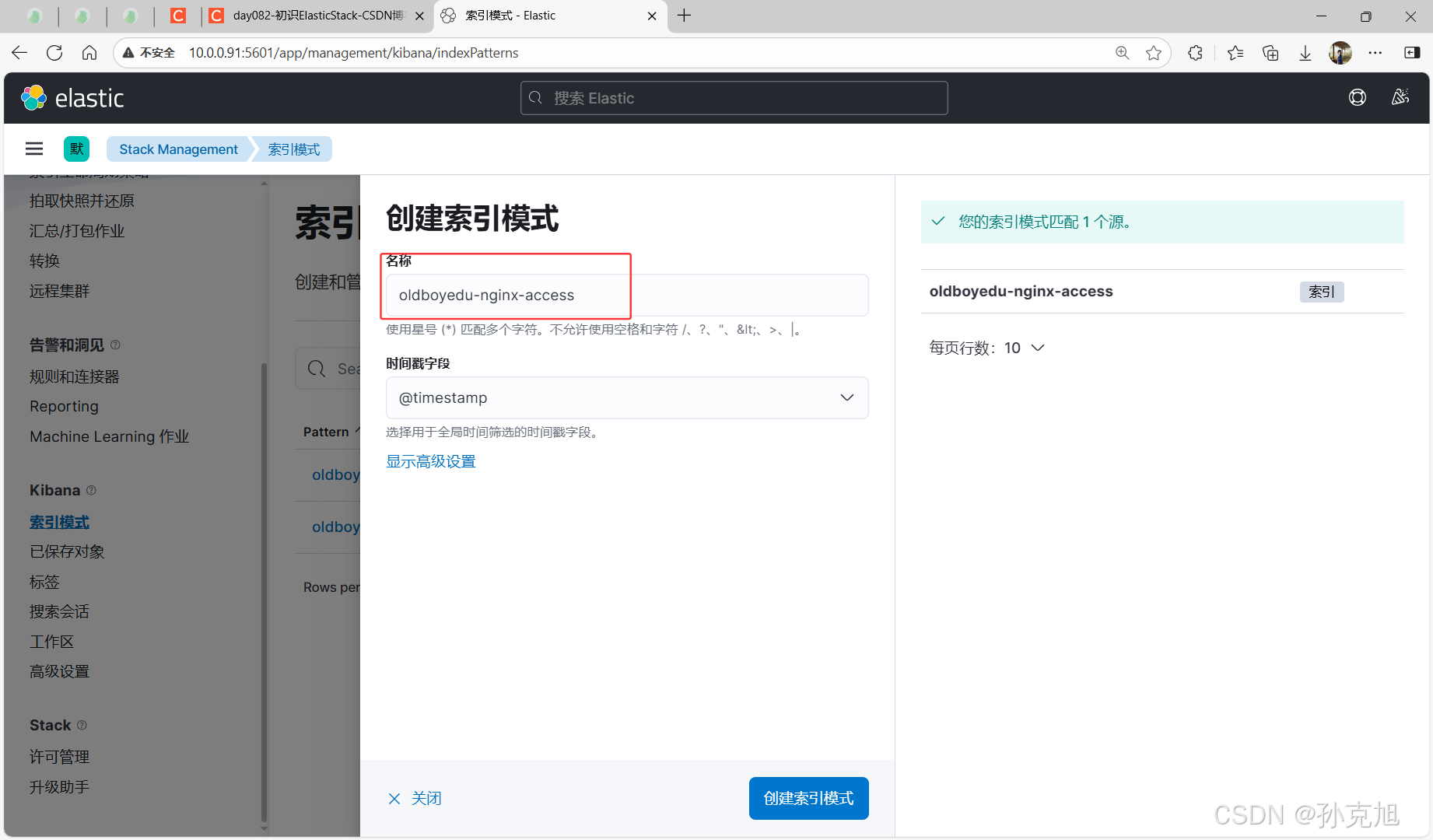Image resolution: width=1433 pixels, height=840 pixels.
Task: Open 拍取快照并还原 in sidebar
Action: (82, 201)
